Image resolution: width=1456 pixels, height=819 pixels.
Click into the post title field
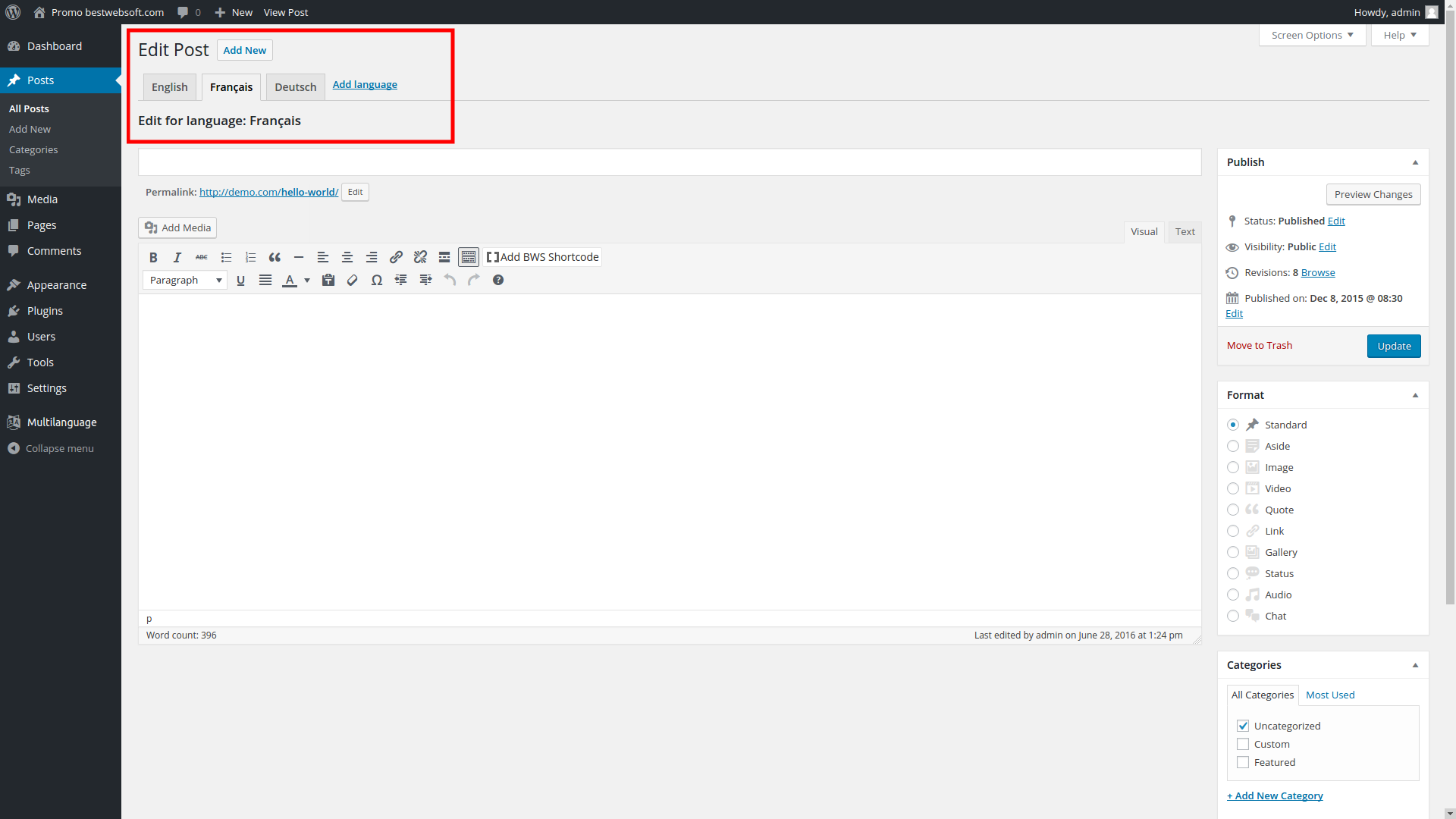(x=669, y=162)
